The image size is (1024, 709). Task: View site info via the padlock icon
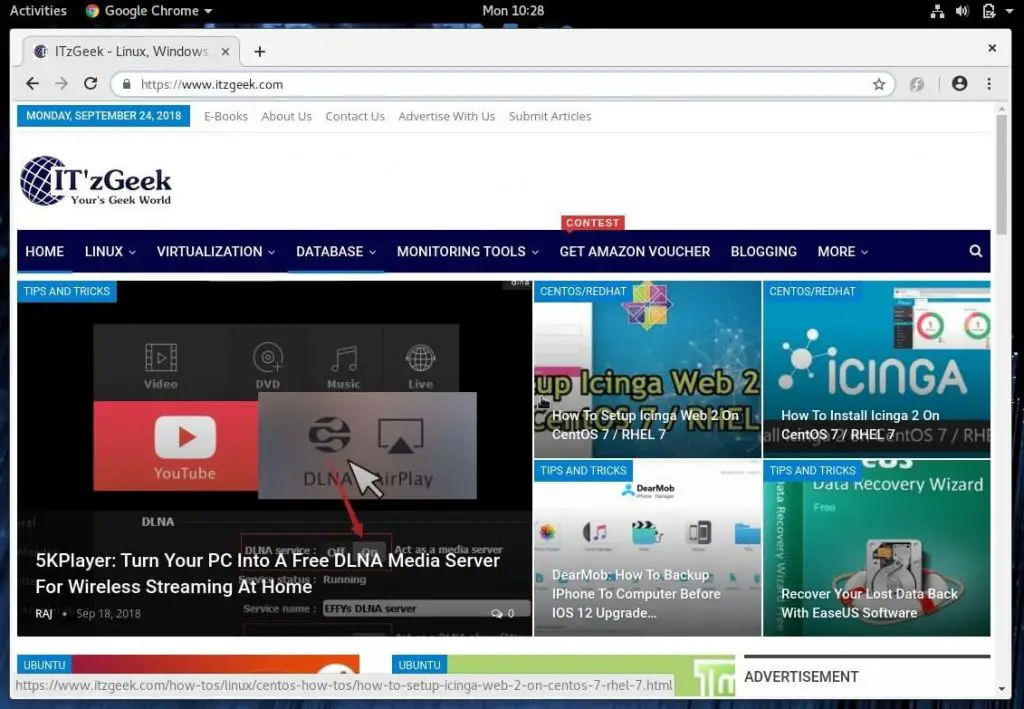[x=127, y=84]
